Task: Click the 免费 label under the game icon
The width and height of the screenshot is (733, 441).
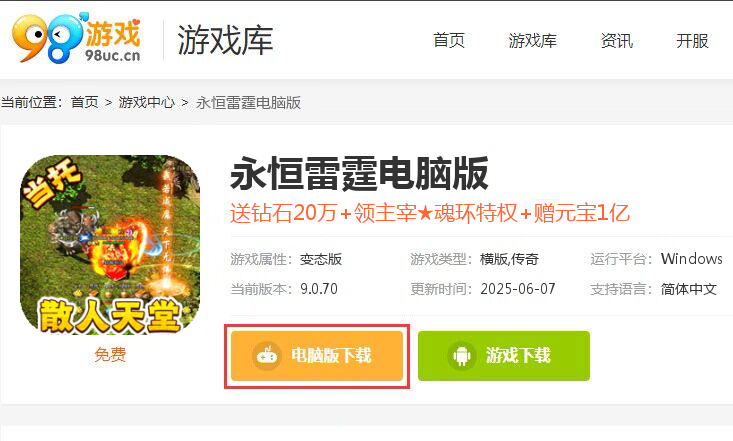Action: [x=110, y=354]
